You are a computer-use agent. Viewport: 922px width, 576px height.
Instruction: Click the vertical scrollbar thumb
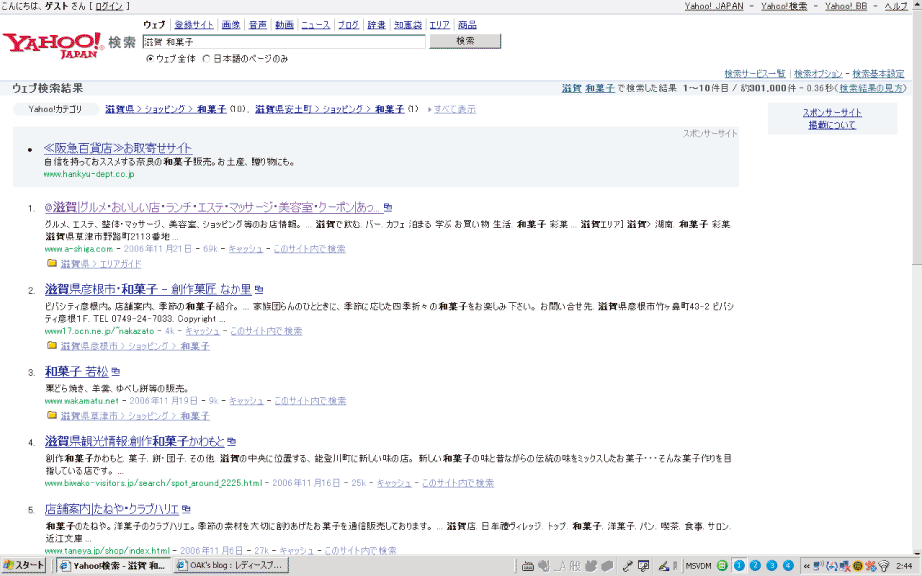(x=917, y=139)
